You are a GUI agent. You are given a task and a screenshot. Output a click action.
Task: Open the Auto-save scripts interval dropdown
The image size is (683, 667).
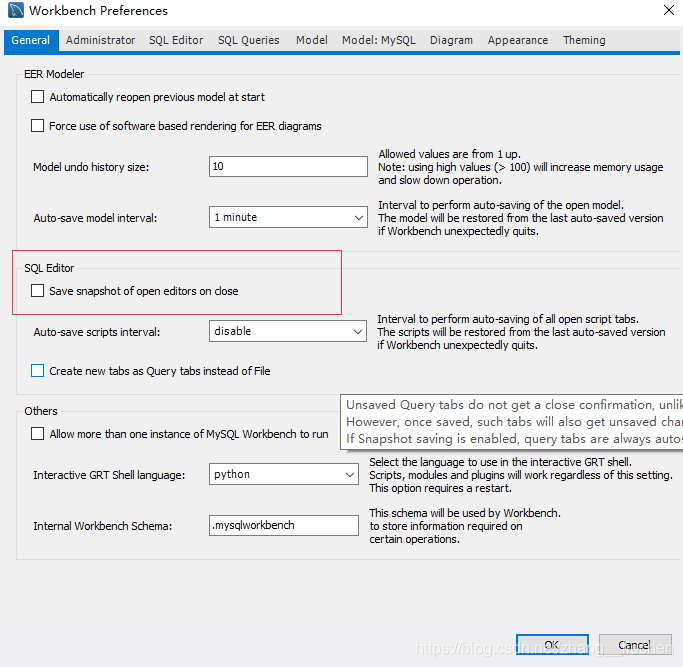(x=287, y=331)
